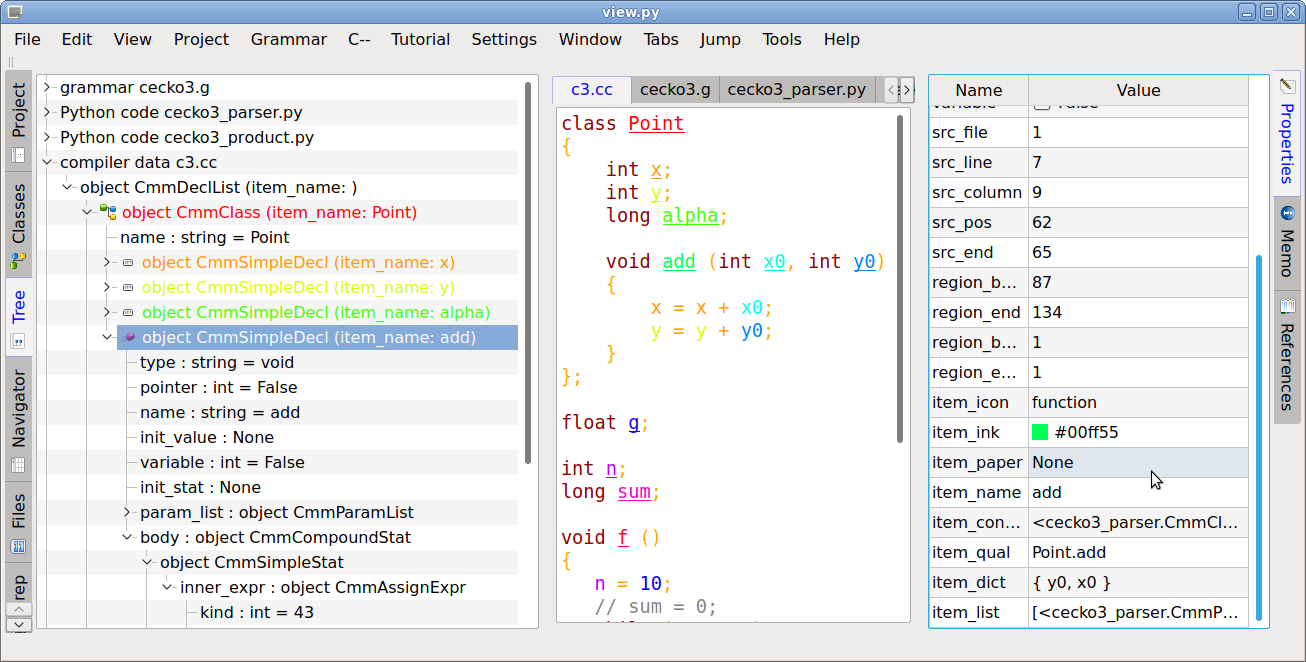
Task: Click the variable icon next to item_name: alpha
Action: click(128, 312)
